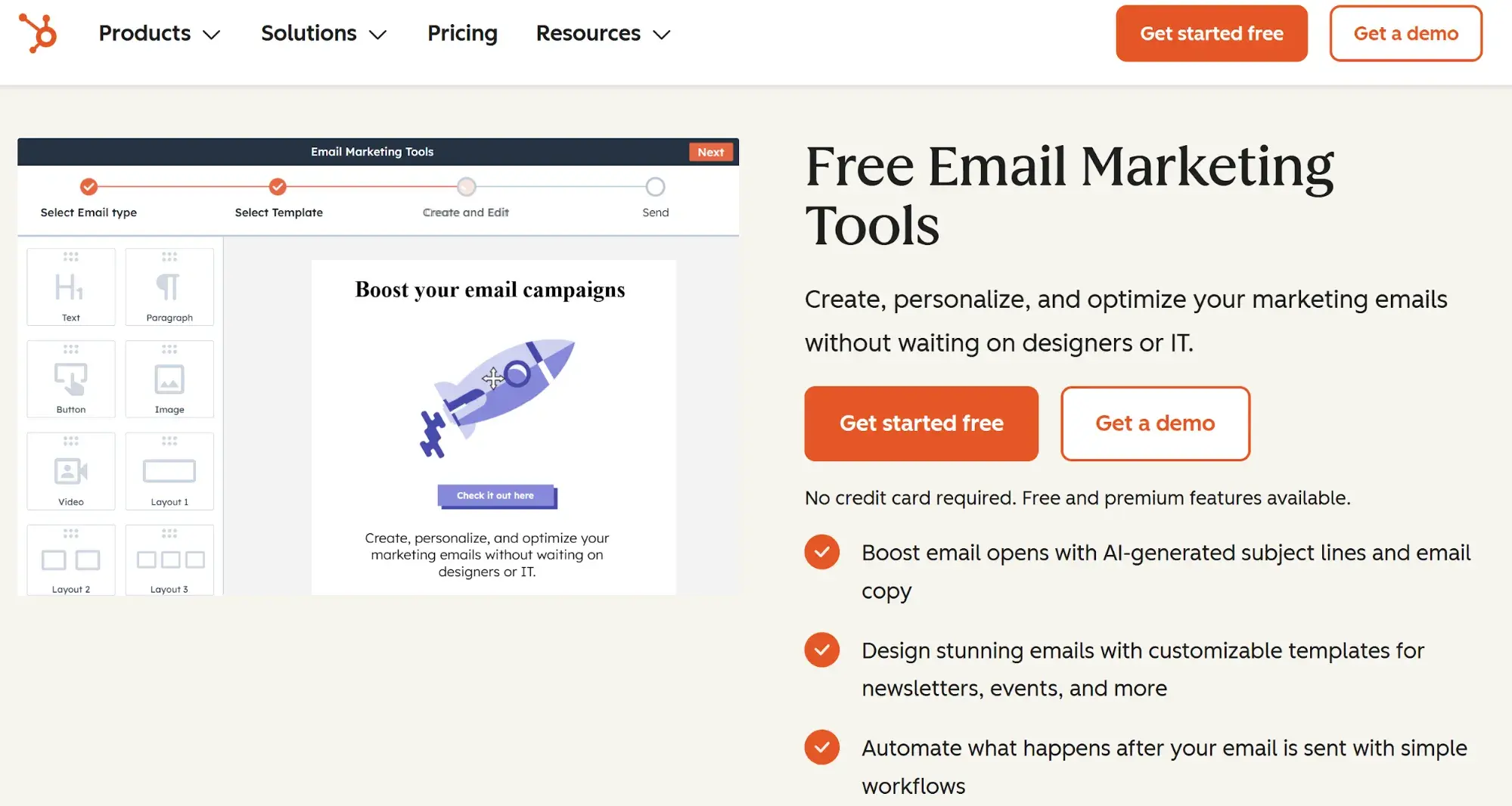1512x806 pixels.
Task: Click the orange Get started free button
Action: 921,423
